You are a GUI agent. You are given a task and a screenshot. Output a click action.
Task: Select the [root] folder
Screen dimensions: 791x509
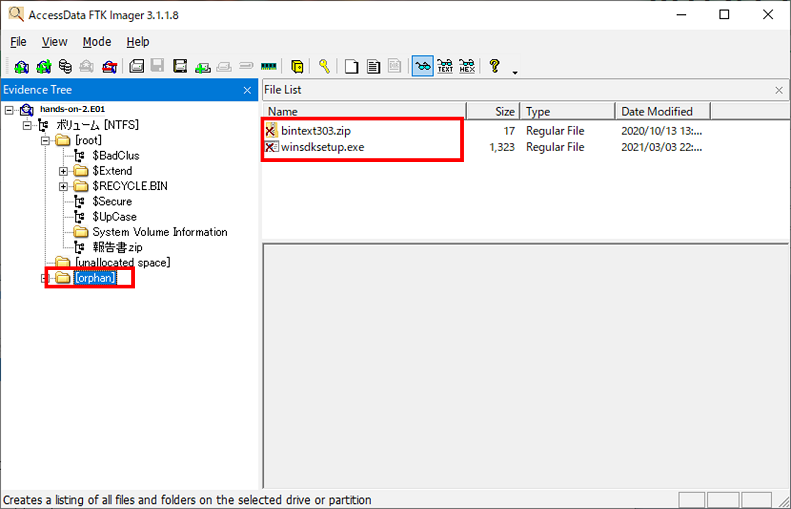88,140
